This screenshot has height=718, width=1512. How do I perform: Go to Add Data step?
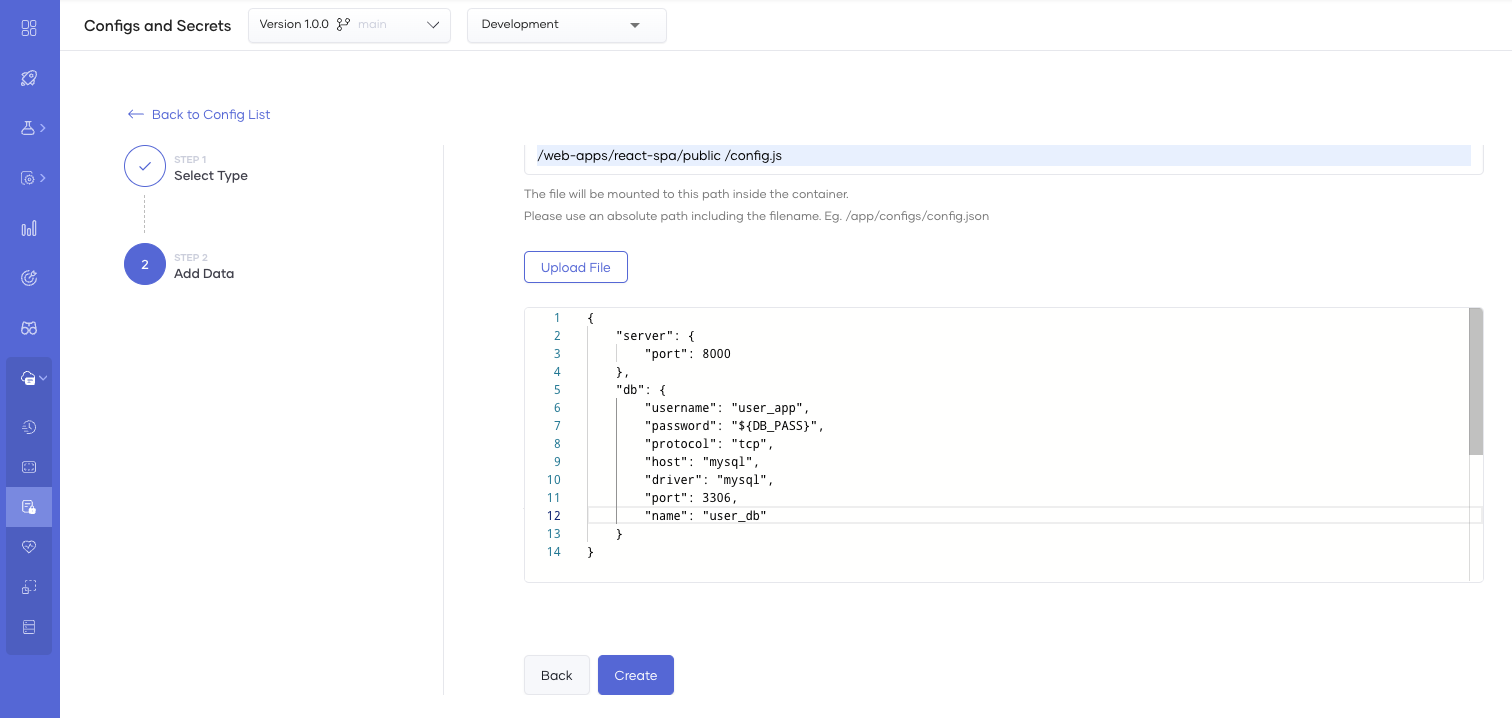pyautogui.click(x=204, y=273)
